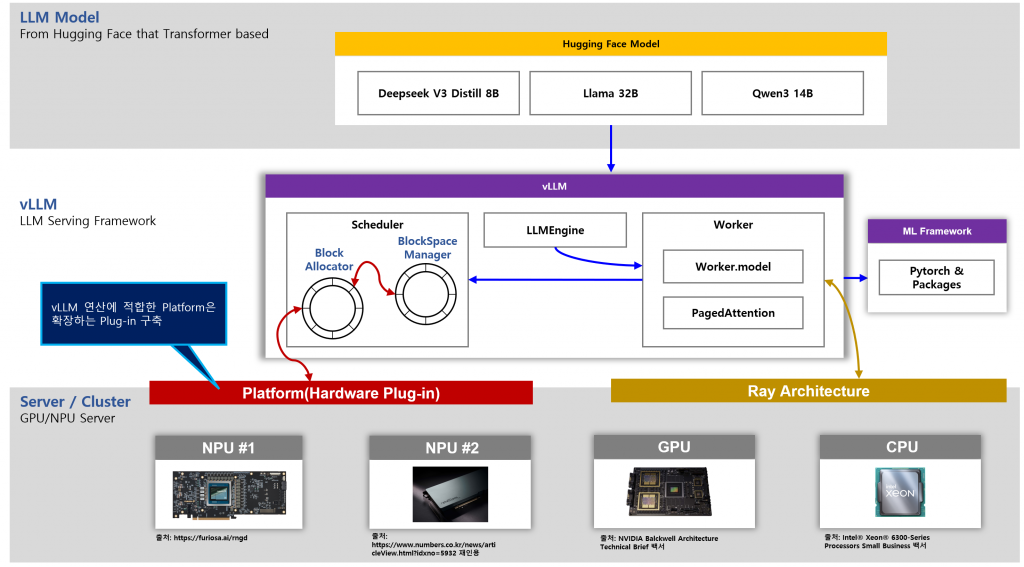This screenshot has height=567, width=1024.
Task: Click the Pytorch & Packages box
Action: tap(936, 278)
